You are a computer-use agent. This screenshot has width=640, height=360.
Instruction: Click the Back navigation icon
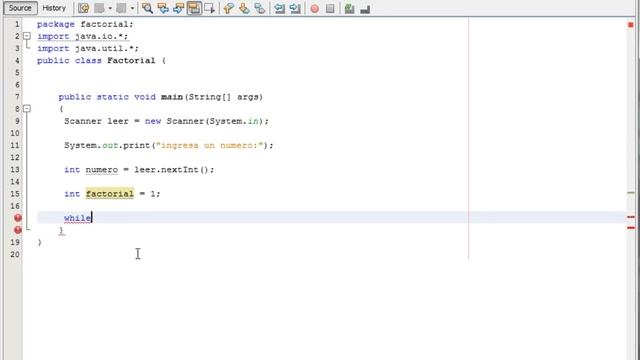(100, 8)
